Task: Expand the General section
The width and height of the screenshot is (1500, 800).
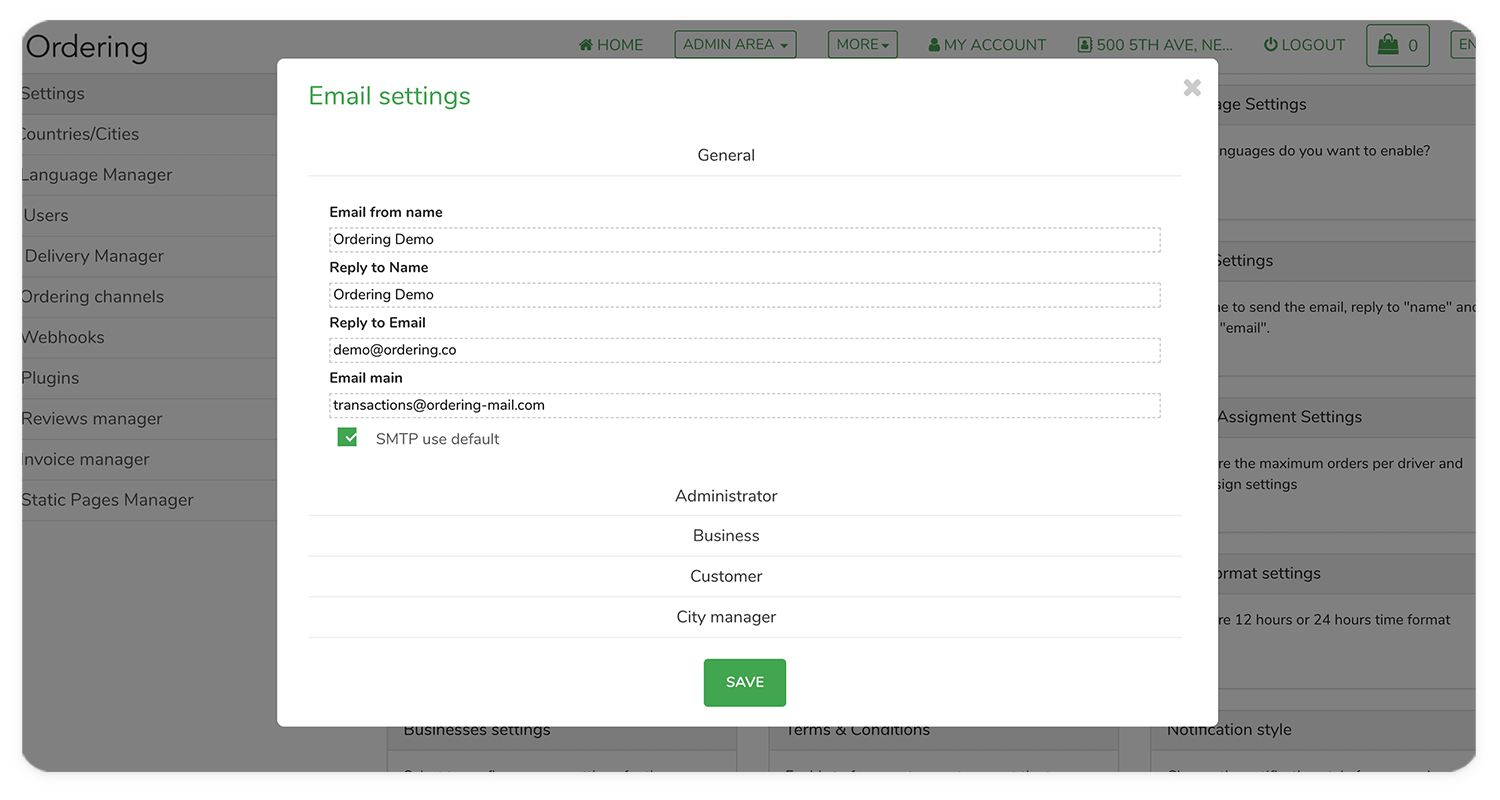Action: [745, 155]
